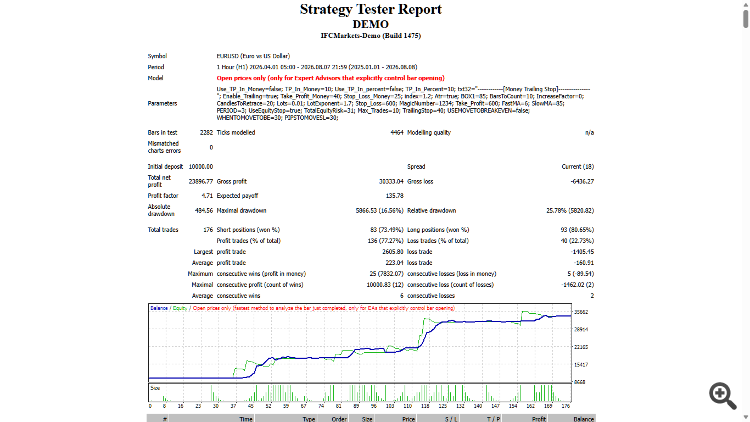The width and height of the screenshot is (750, 422).
Task: Click the Time column header
Action: coord(246,419)
